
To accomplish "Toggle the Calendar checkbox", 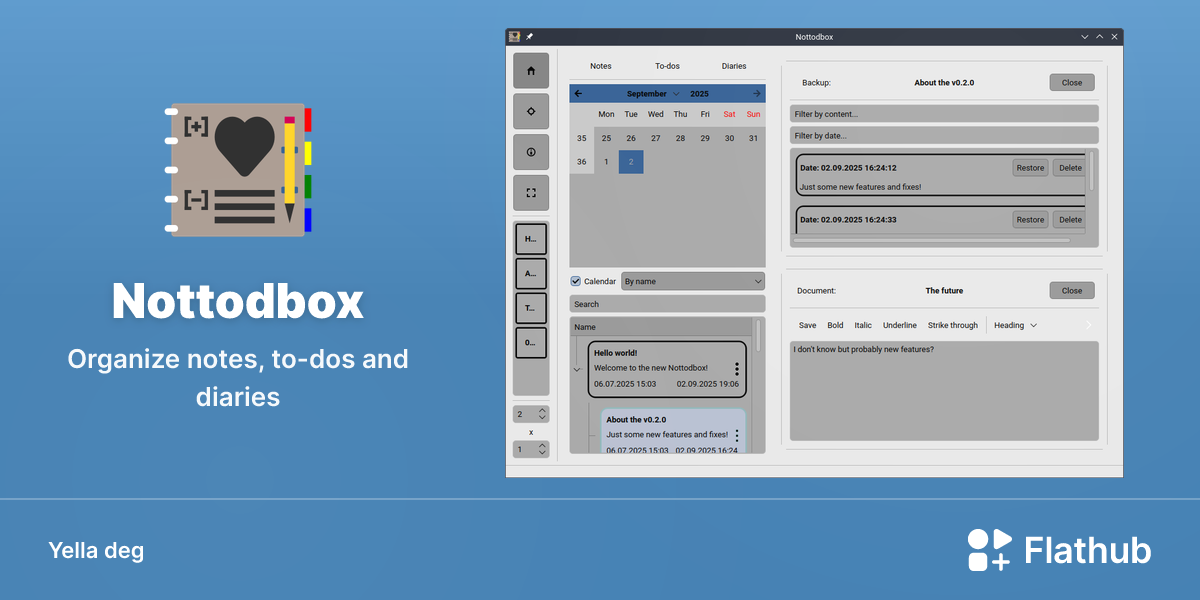I will pos(576,281).
